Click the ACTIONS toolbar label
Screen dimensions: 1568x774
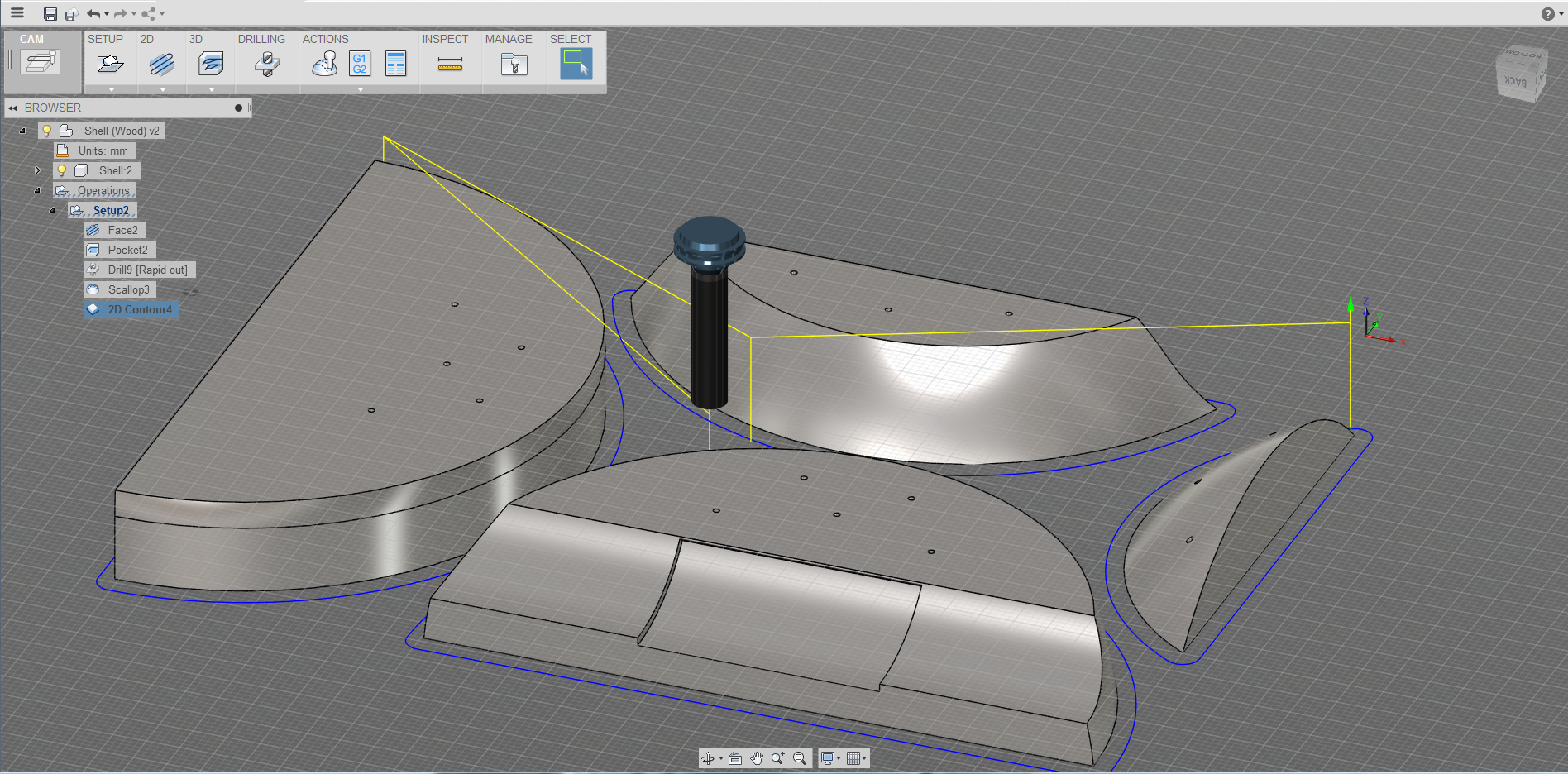click(x=325, y=39)
